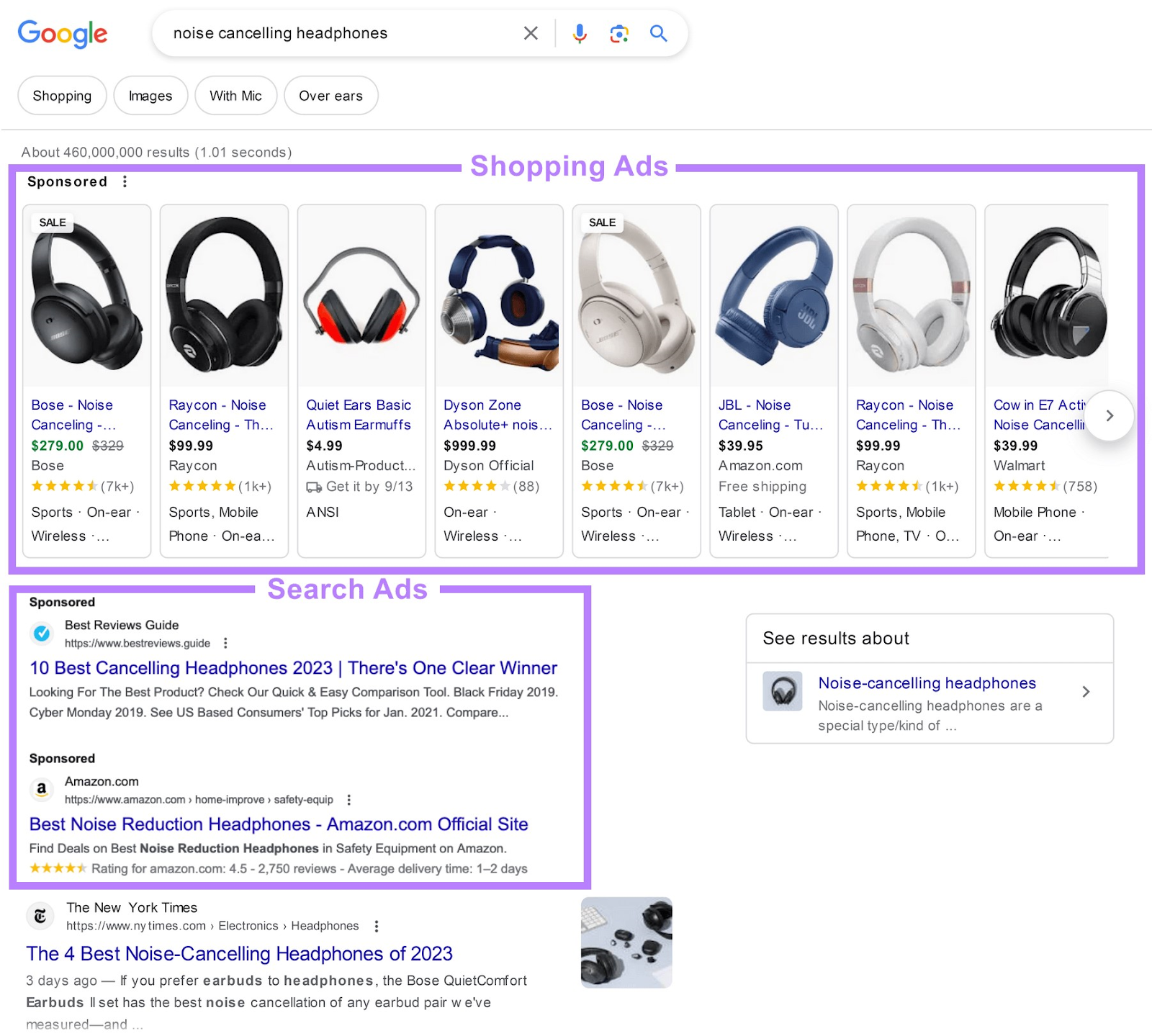Screen dimensions: 1152x1036
Task: Click the $999.99 Dyson price
Action: pyautogui.click(x=469, y=446)
